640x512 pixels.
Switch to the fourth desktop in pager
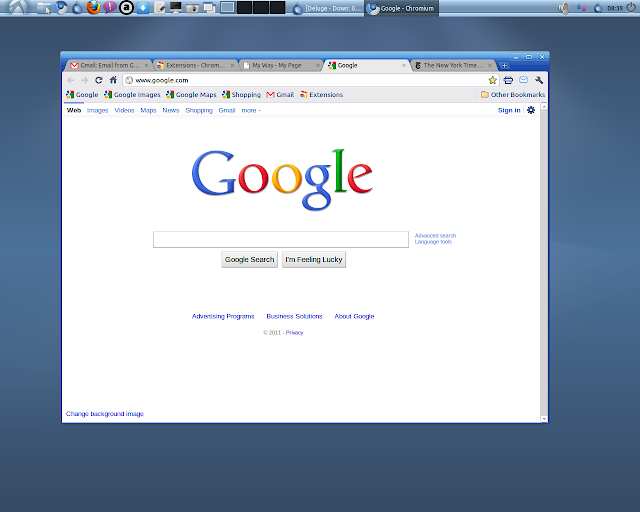[x=277, y=7]
